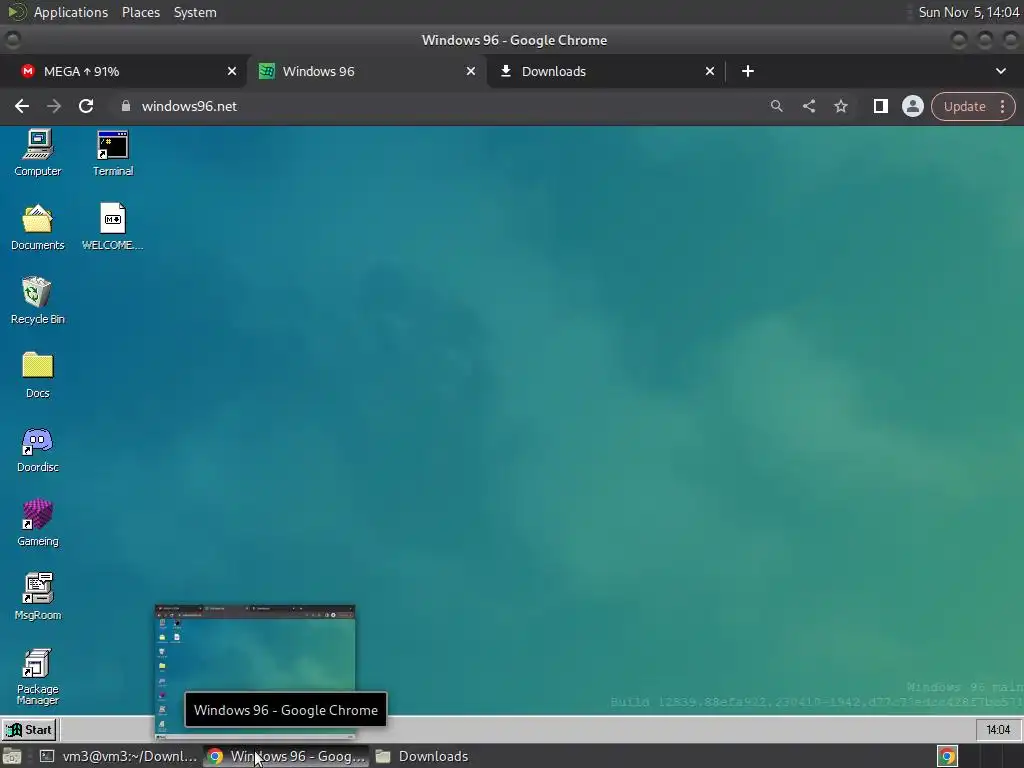Click the Chrome tray icon in bottom panel
The width and height of the screenshot is (1024, 768).
point(947,756)
